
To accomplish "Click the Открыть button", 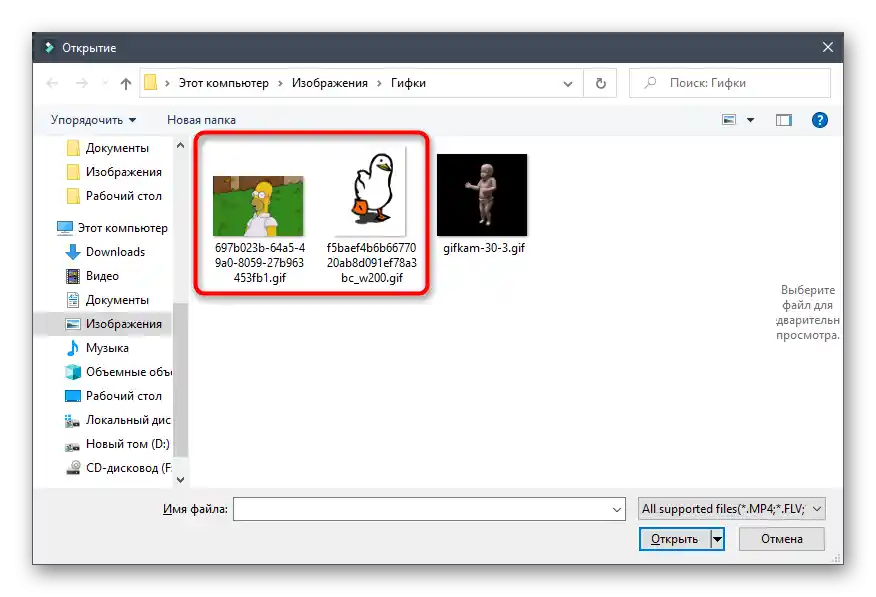I will [675, 539].
